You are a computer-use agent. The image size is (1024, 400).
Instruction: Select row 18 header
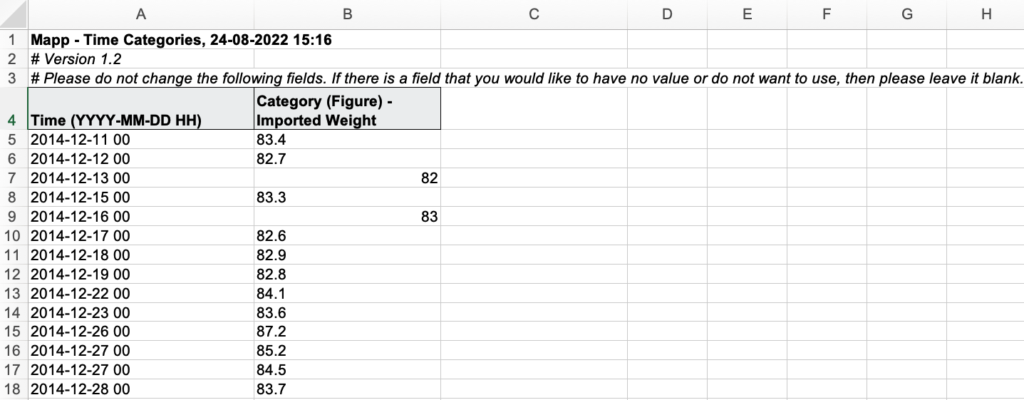pos(14,390)
